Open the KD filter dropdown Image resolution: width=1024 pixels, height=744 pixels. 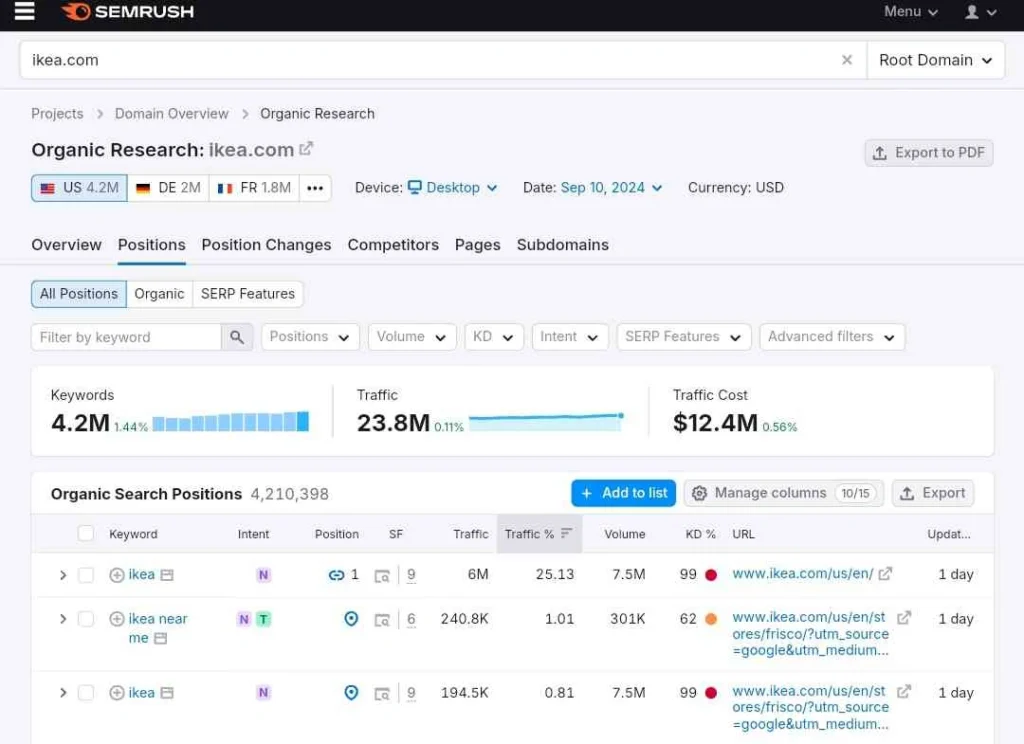tap(494, 337)
